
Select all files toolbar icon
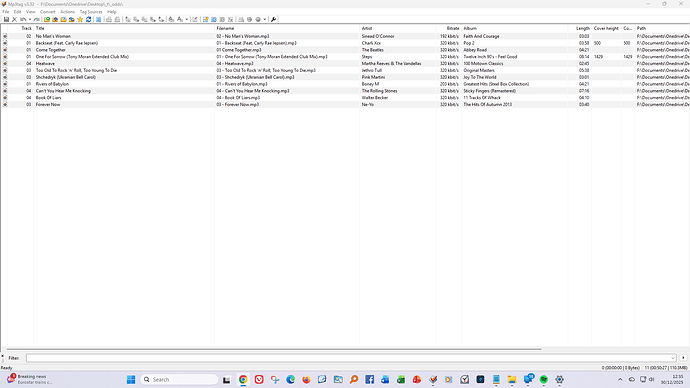[x=98, y=19]
